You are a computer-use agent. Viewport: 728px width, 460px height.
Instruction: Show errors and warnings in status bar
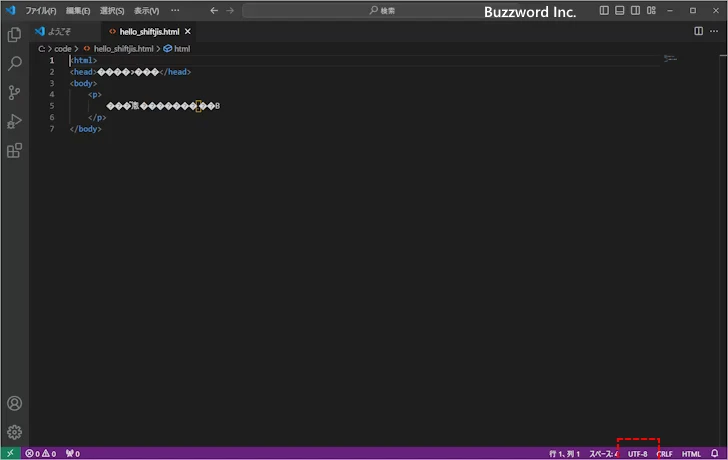(x=41, y=454)
